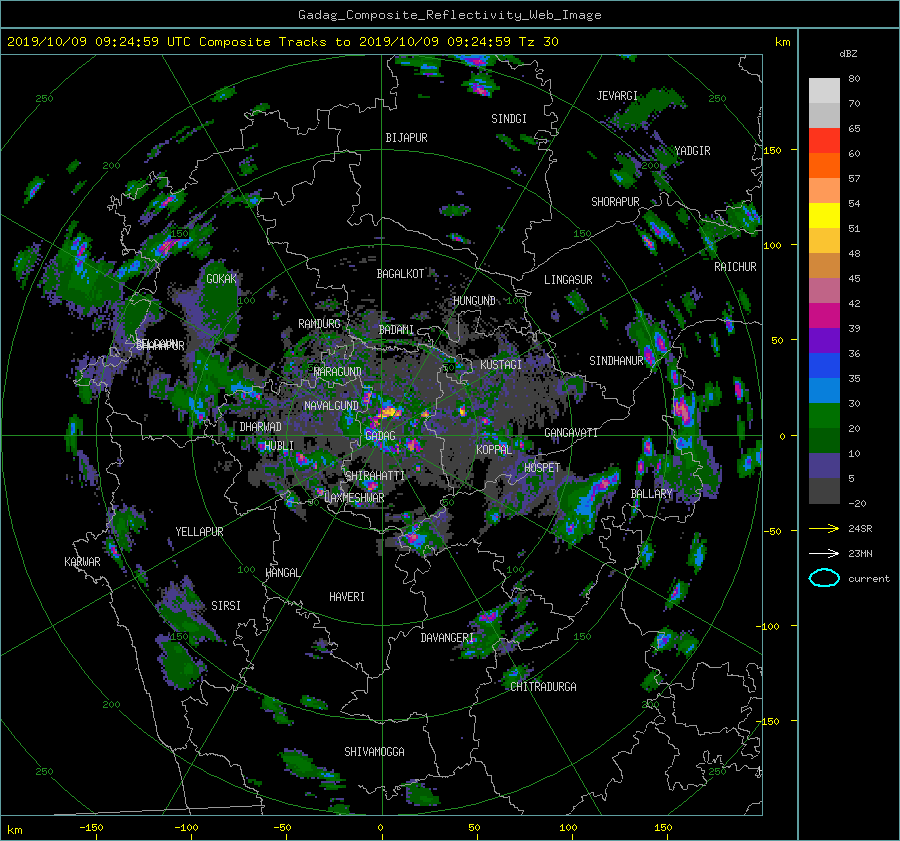Image resolution: width=900 pixels, height=841 pixels.
Task: Pick the dark gray -20 to 5 dBZ swatch
Action: pyautogui.click(x=824, y=491)
